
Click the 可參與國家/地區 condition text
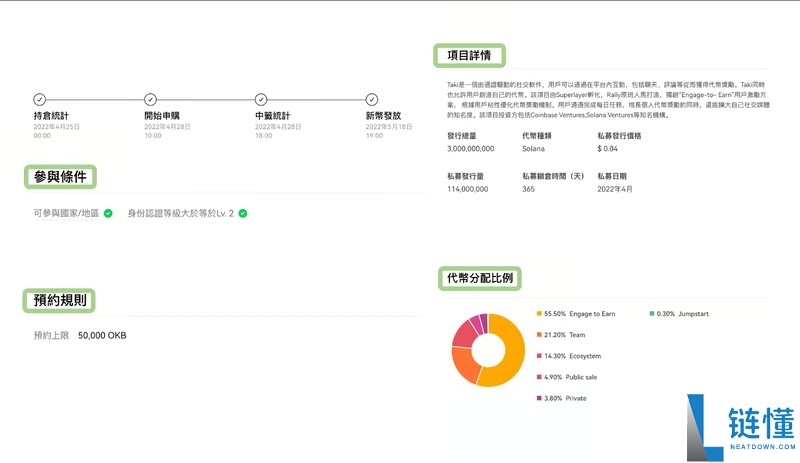pyautogui.click(x=66, y=213)
